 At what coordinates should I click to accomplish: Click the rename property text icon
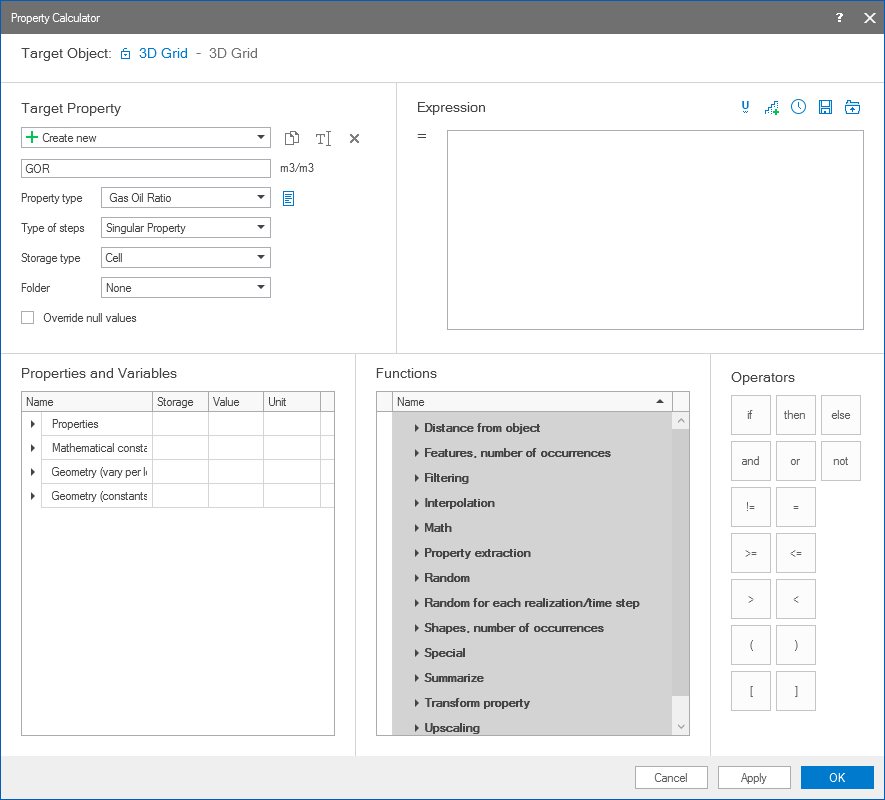pos(323,138)
